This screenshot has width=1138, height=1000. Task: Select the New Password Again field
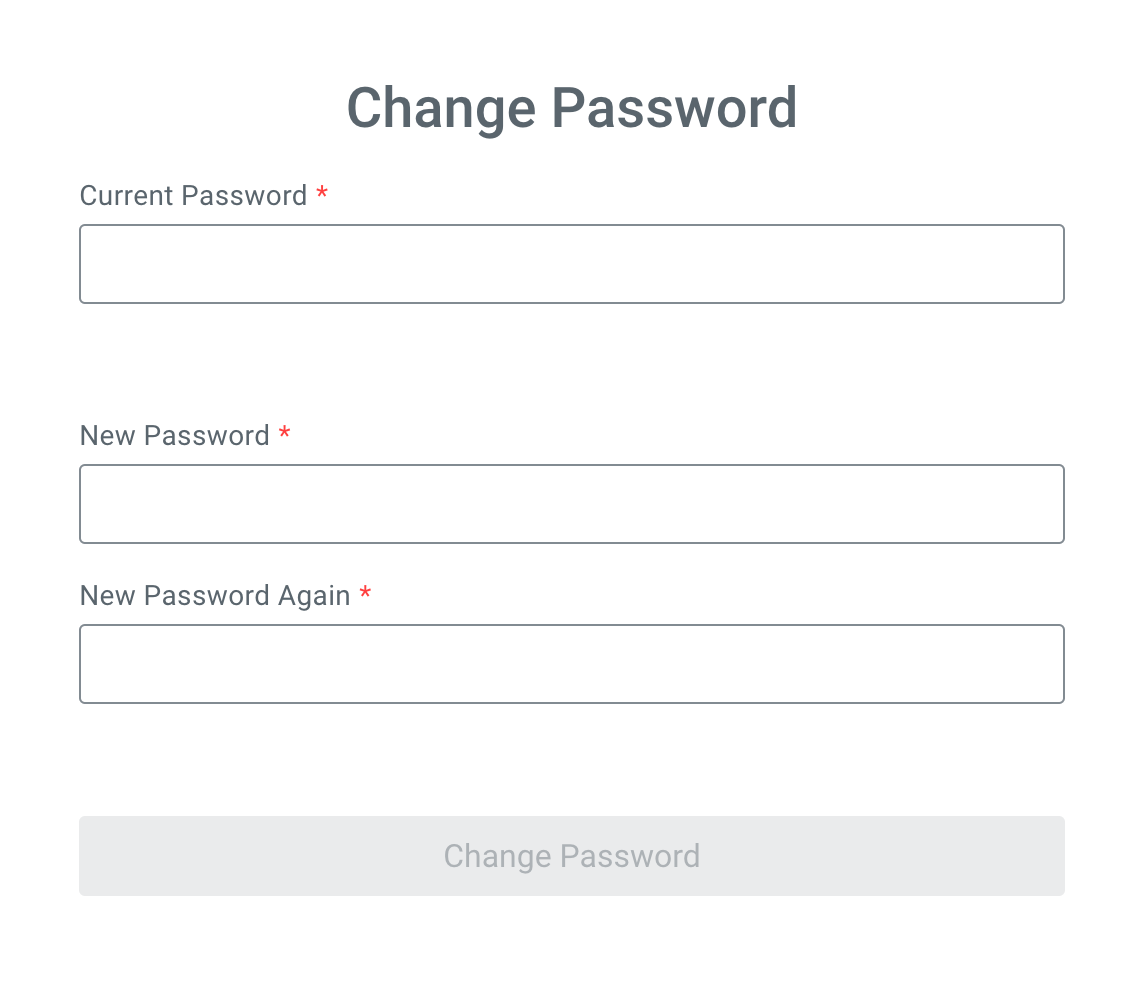[571, 664]
